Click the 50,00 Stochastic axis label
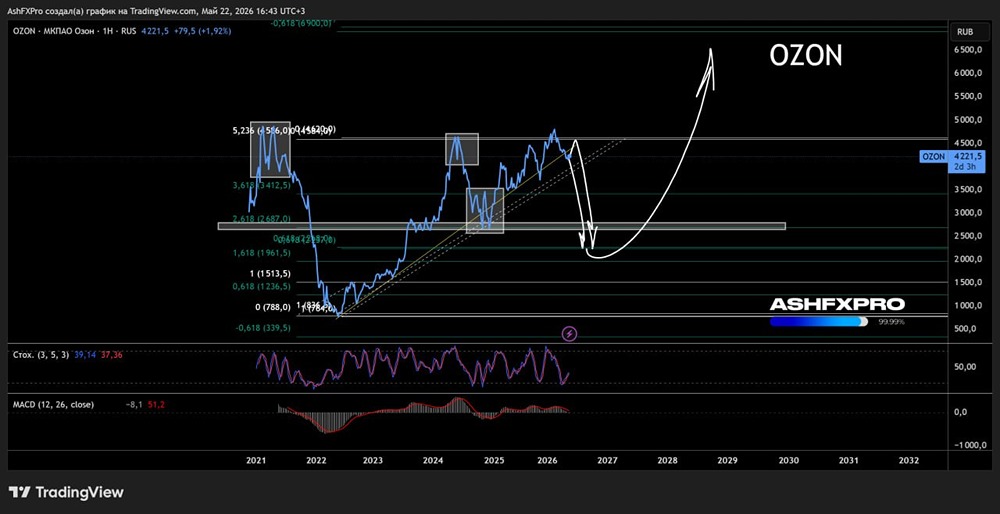1000x514 pixels. (x=967, y=367)
